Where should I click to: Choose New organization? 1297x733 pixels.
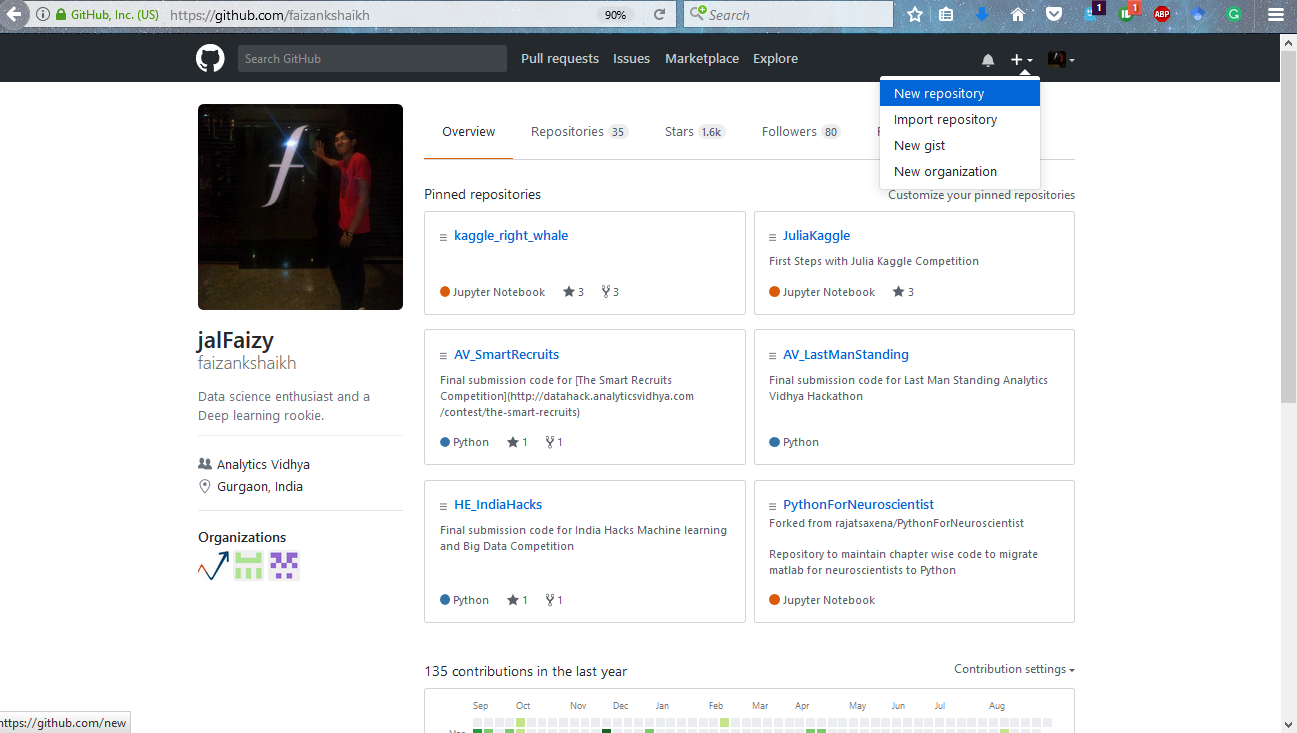[960, 171]
